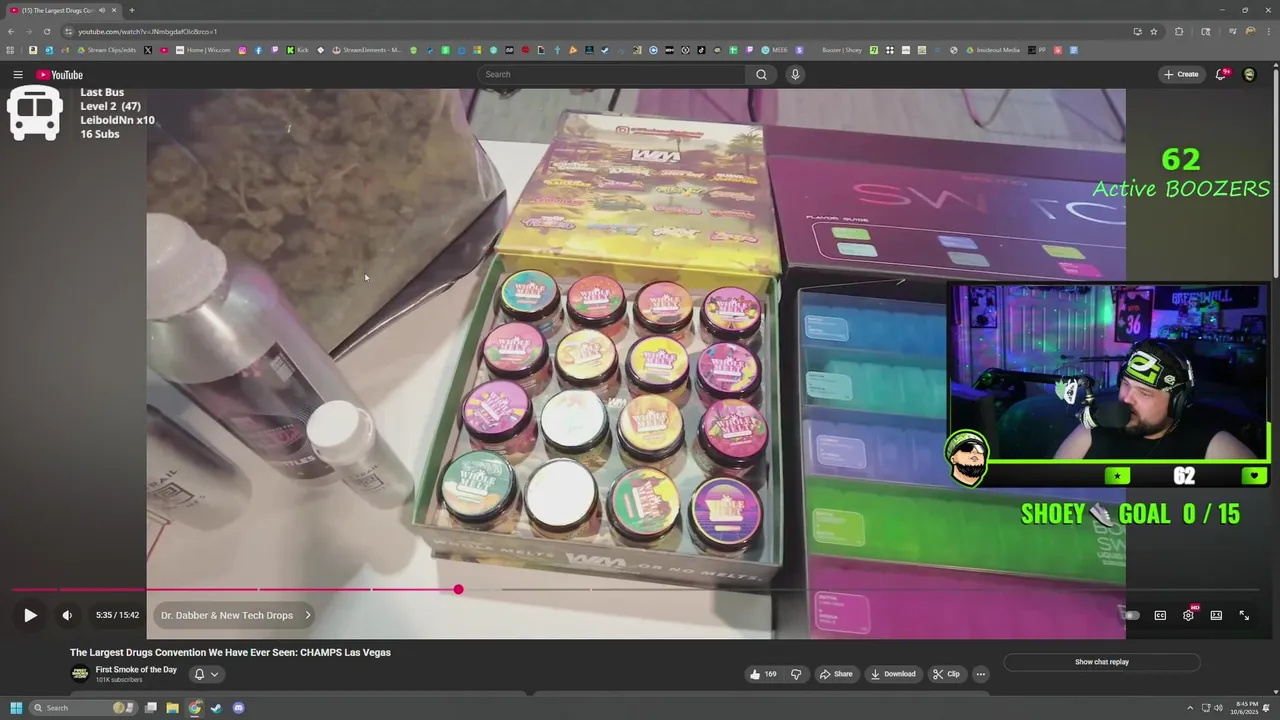Open subscription notification bell dropdown
1280x720 pixels.
(x=206, y=674)
